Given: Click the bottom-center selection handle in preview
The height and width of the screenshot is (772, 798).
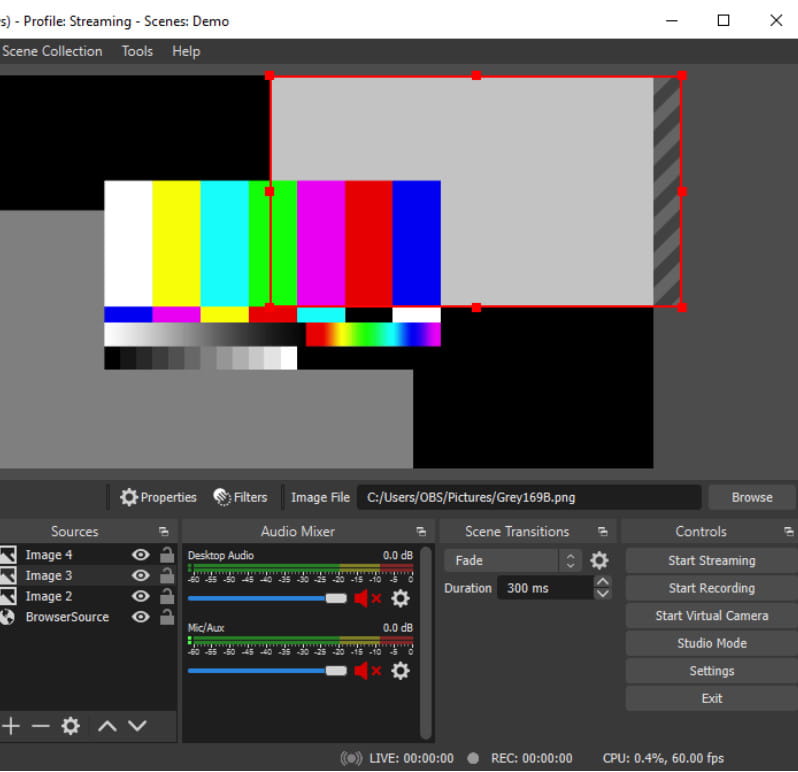Looking at the screenshot, I should click(x=476, y=307).
